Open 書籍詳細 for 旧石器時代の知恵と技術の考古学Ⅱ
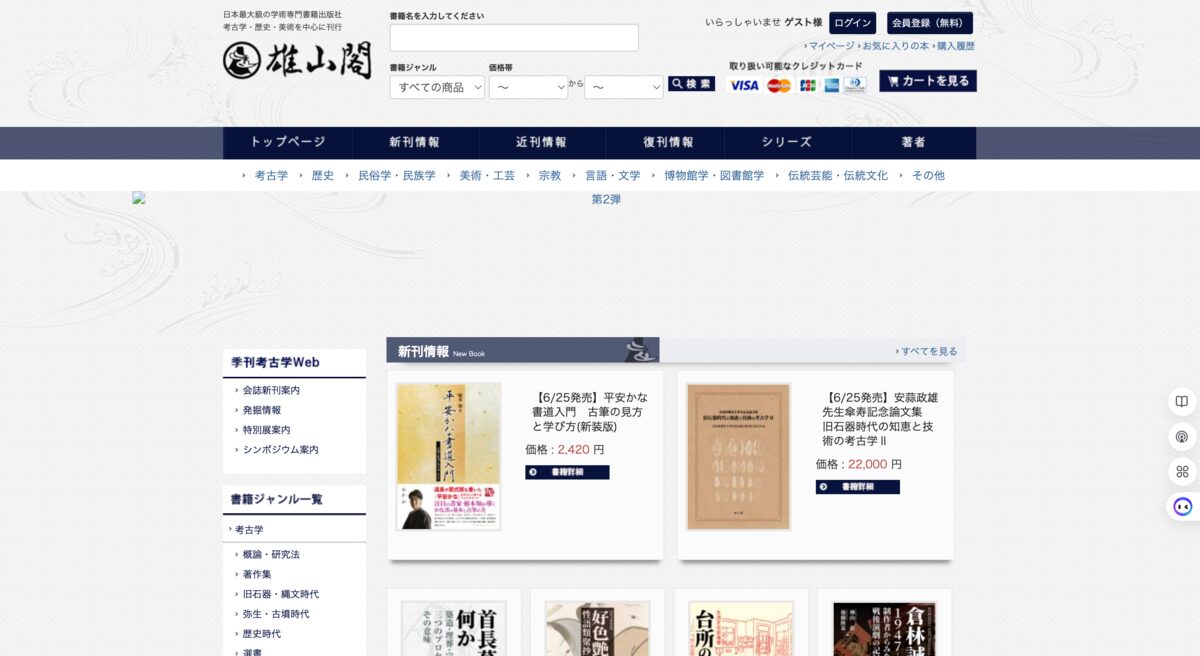1200x656 pixels. [x=857, y=487]
